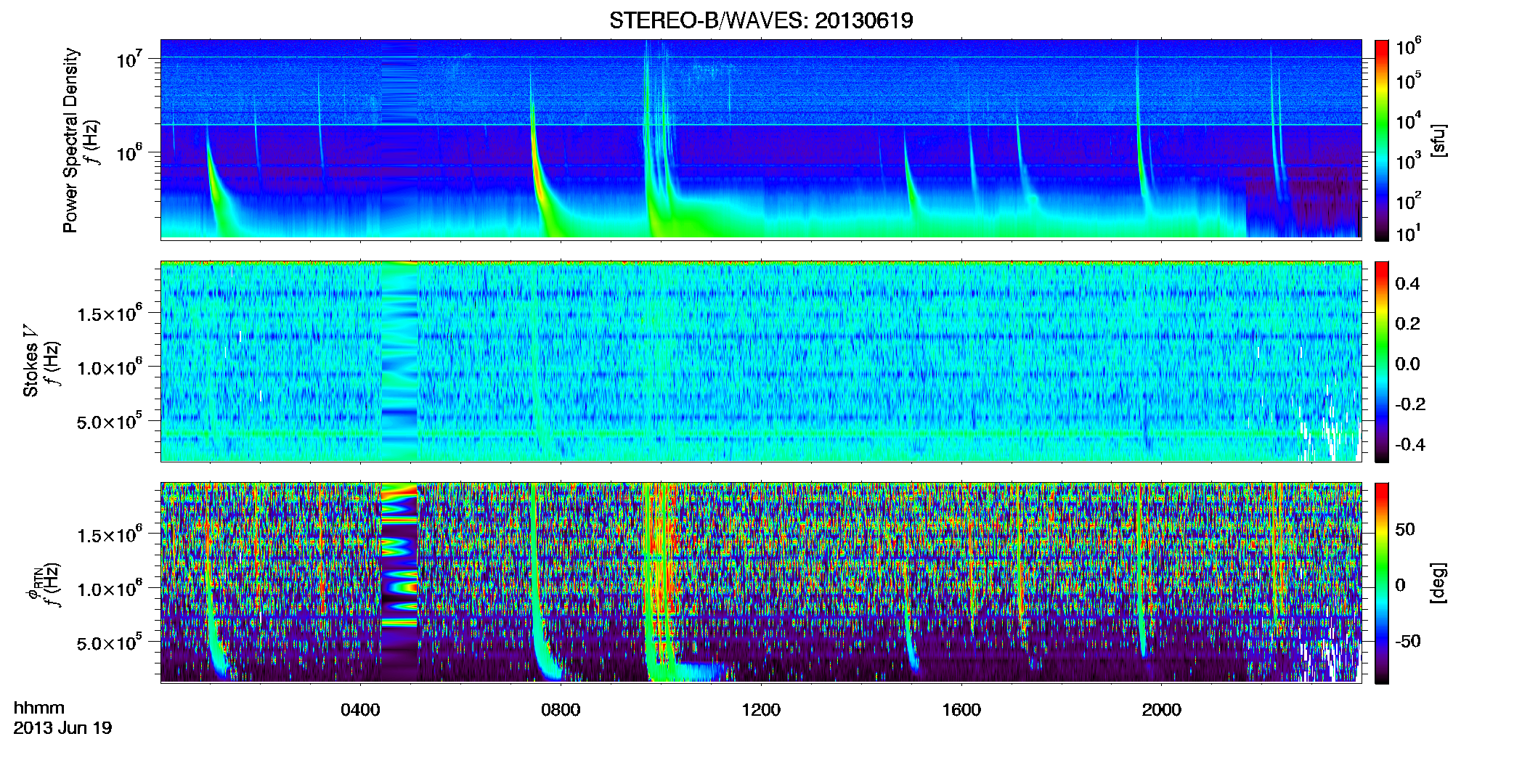Click the -0.4 value on Stokes color bar
The height and width of the screenshot is (784, 1522).
1410,444
